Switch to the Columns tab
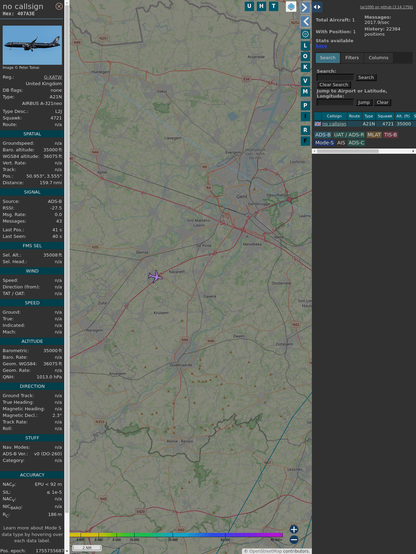 coord(378,58)
